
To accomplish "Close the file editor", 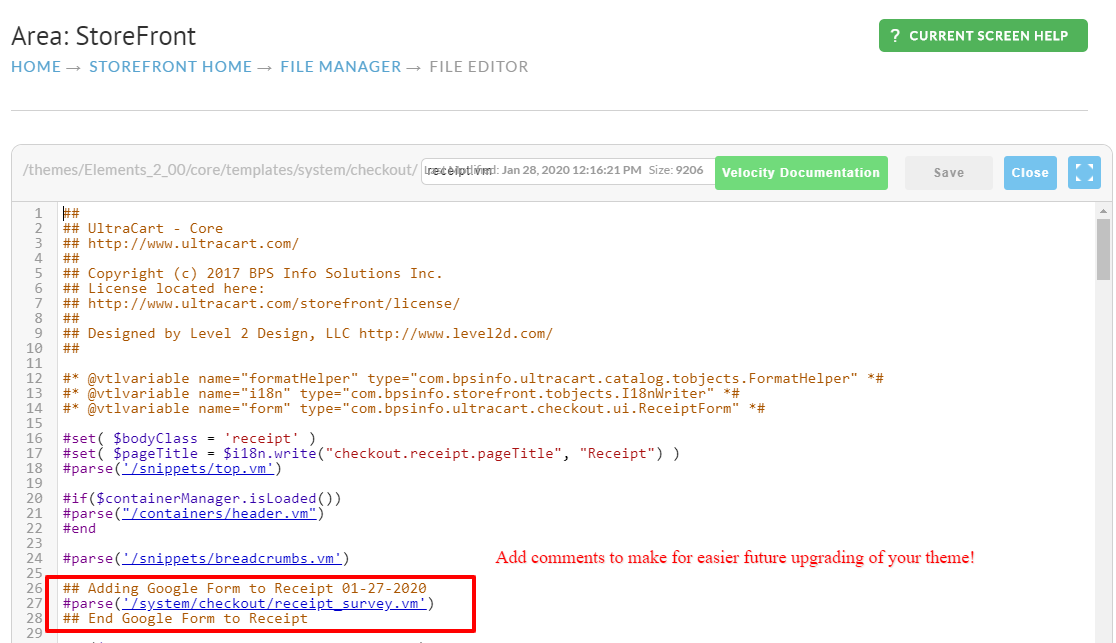I will [1030, 172].
